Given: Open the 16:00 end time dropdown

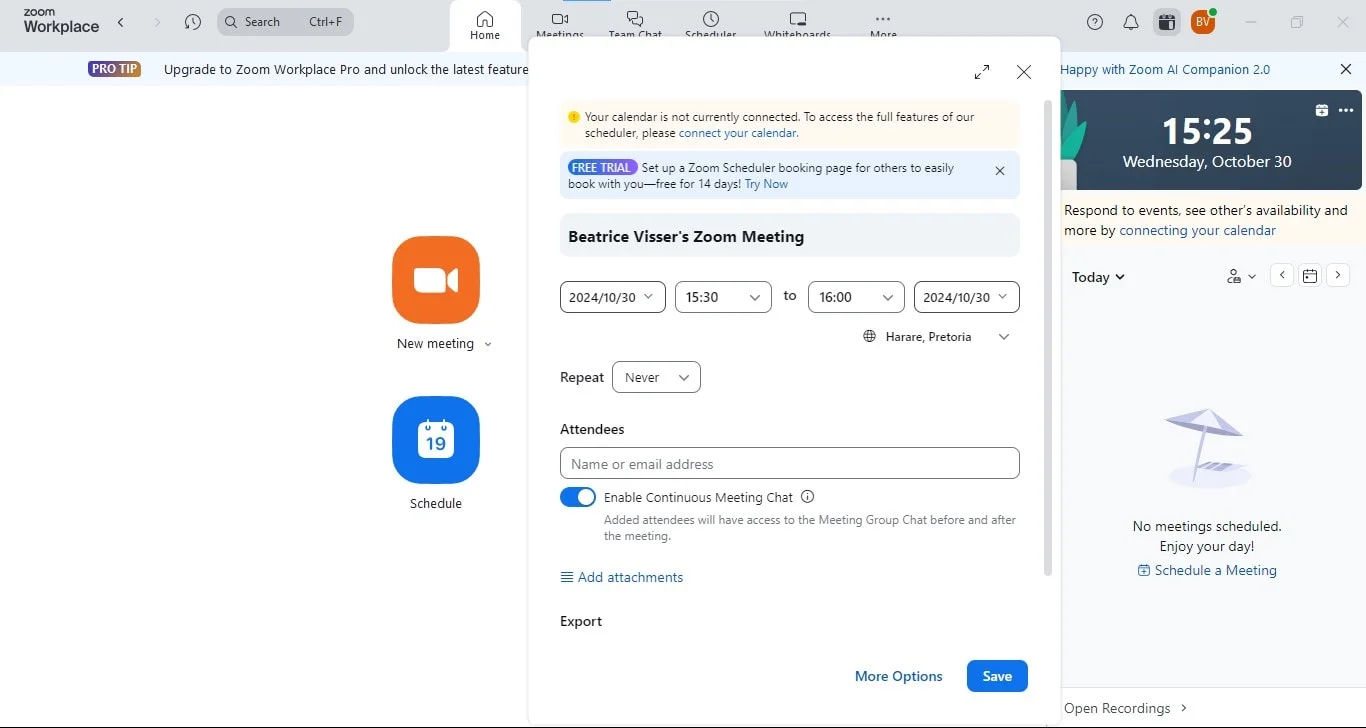Looking at the screenshot, I should 856,297.
